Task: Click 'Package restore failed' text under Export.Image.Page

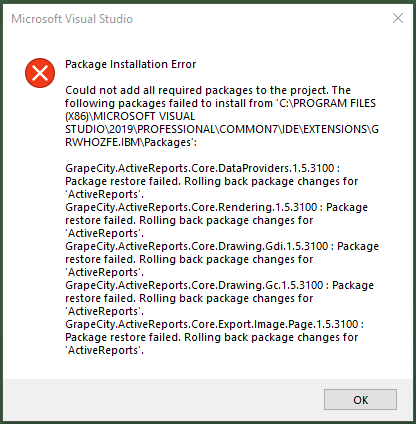Action: (x=123, y=337)
